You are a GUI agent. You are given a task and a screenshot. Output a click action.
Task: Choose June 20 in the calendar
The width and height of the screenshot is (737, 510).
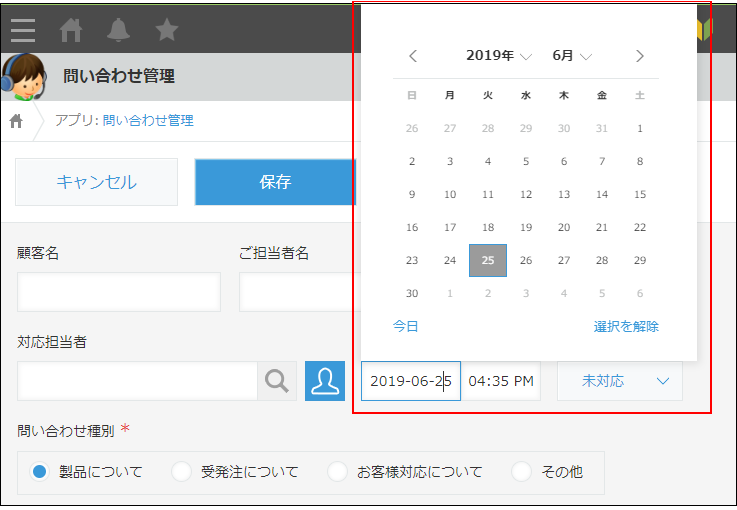click(x=564, y=228)
